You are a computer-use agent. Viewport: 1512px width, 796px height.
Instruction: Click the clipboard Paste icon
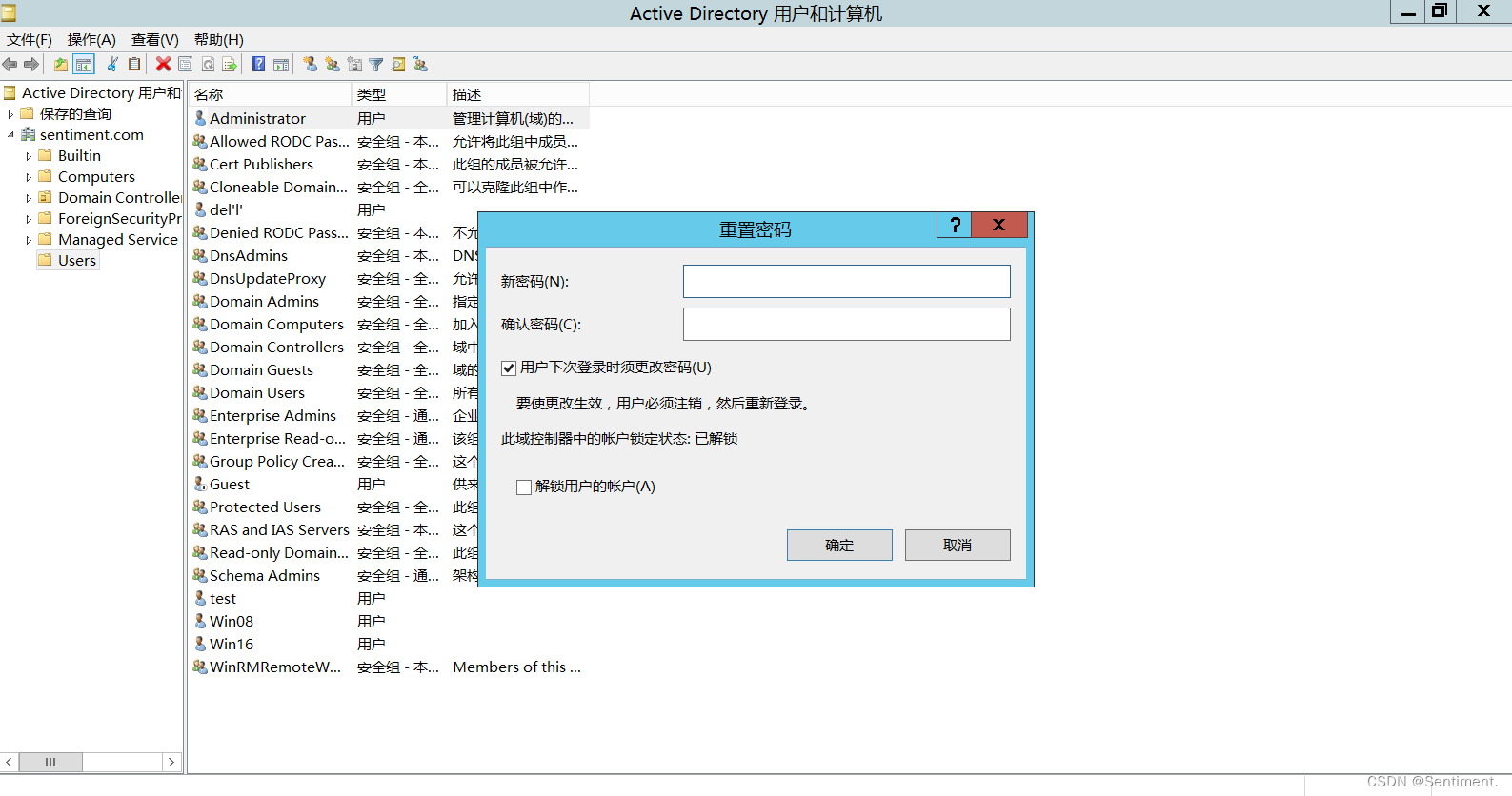click(134, 65)
